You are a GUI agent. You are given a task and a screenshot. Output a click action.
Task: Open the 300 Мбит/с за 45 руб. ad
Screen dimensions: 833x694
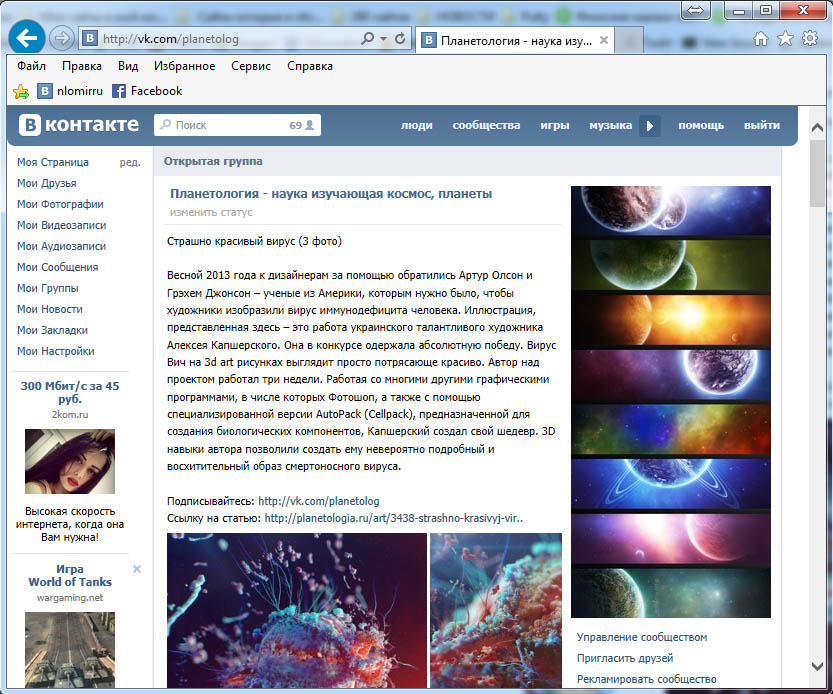(70, 392)
